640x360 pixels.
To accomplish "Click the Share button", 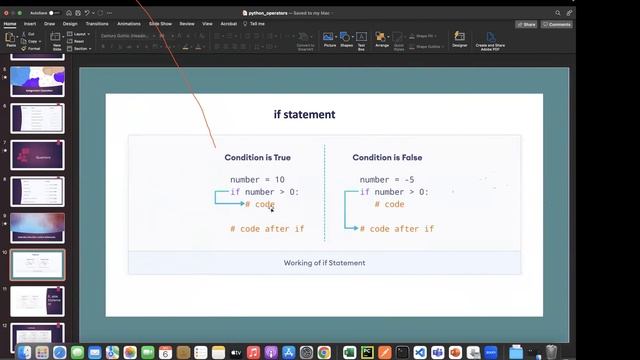I will click(x=526, y=24).
